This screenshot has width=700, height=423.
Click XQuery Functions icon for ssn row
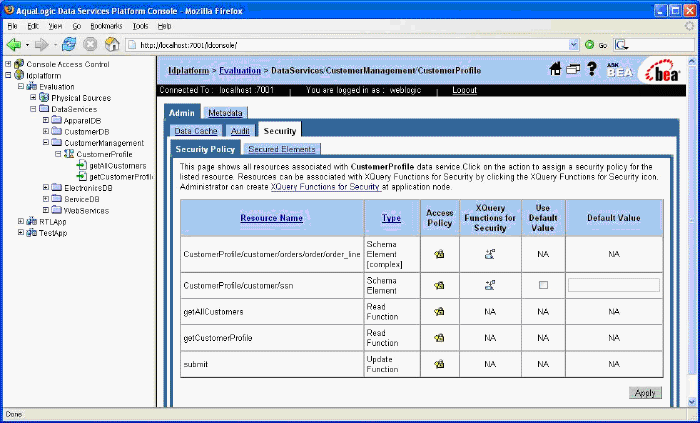pyautogui.click(x=490, y=285)
